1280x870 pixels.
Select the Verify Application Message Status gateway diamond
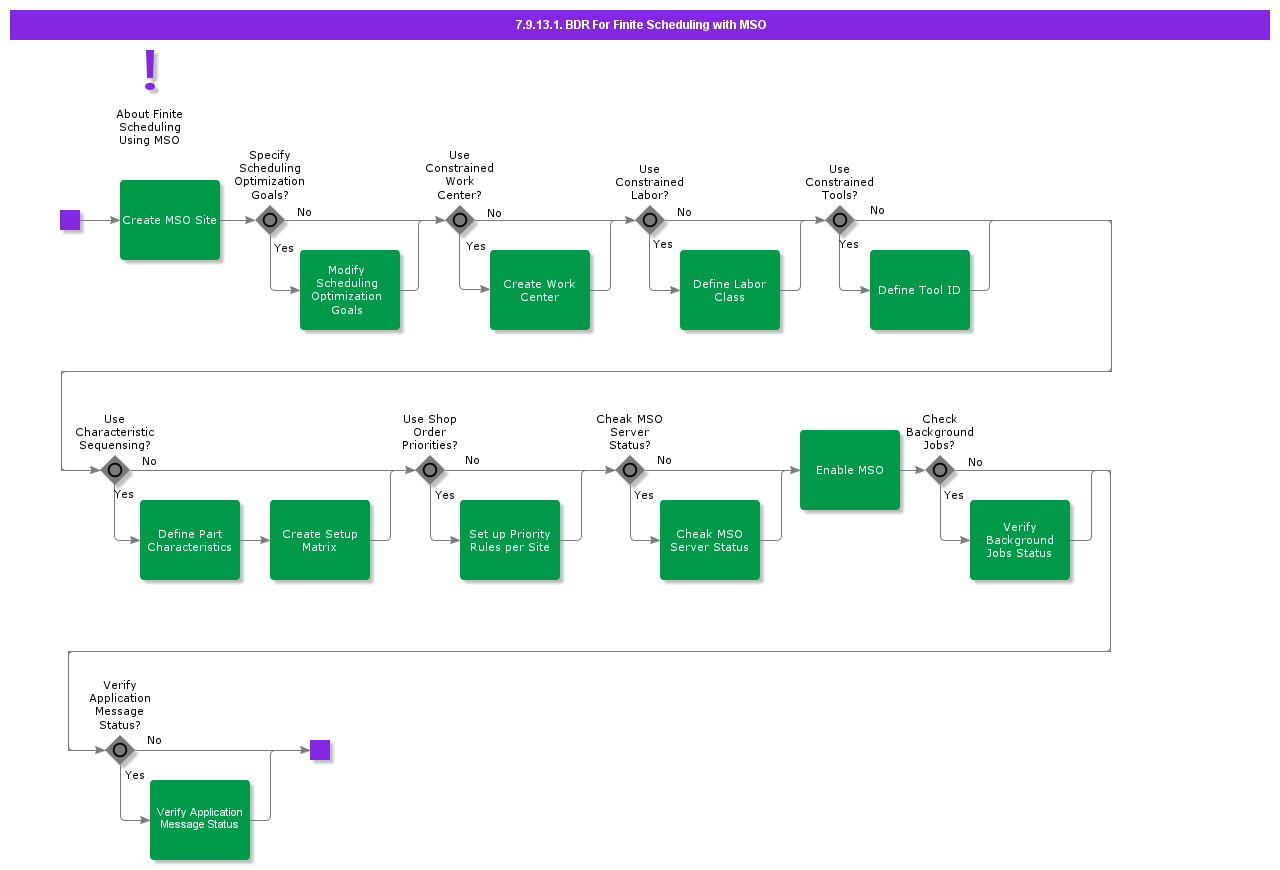[x=120, y=750]
